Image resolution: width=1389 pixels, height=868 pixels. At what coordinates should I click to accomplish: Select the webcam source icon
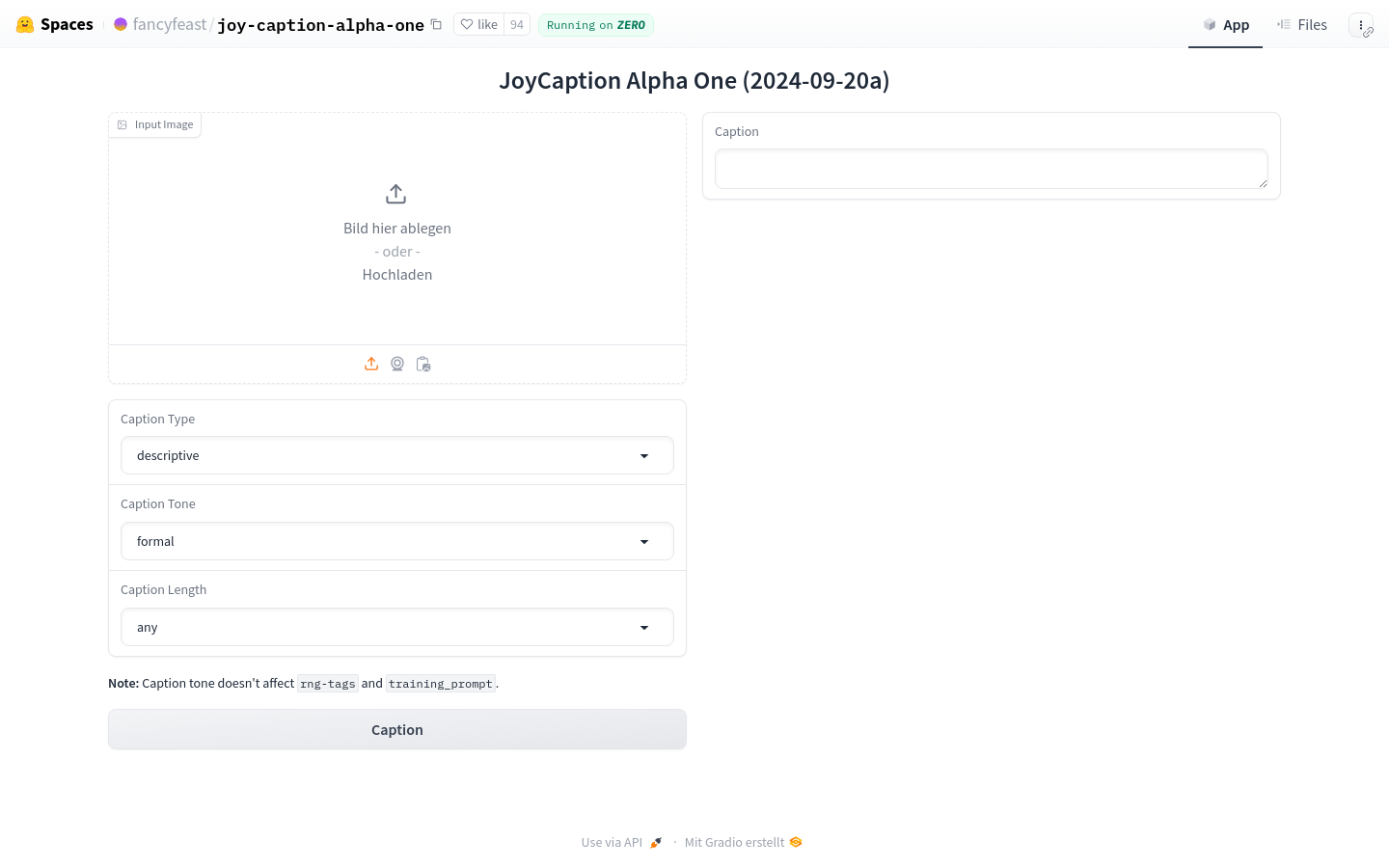(x=397, y=364)
